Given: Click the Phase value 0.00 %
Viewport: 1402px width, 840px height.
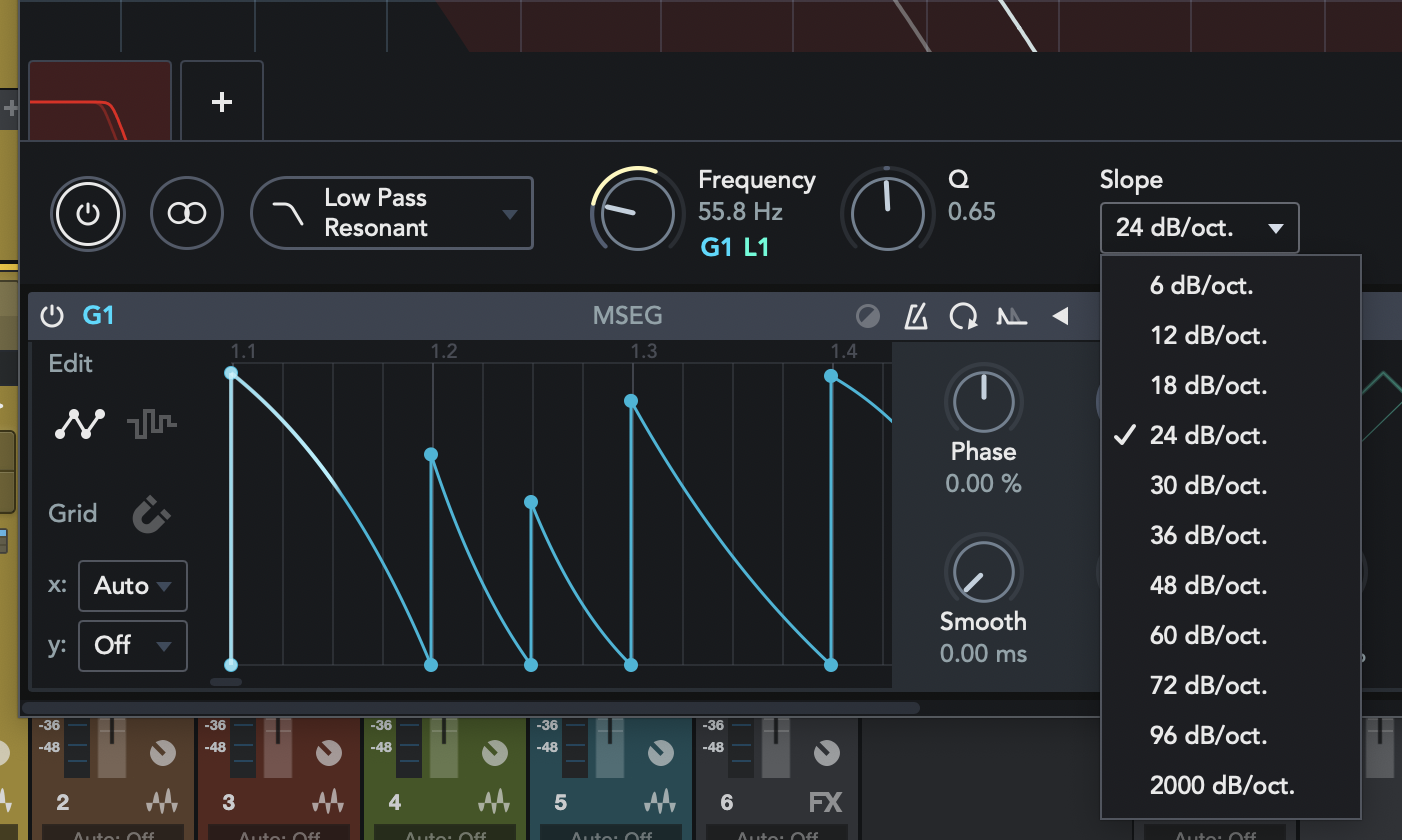Looking at the screenshot, I should tap(984, 484).
